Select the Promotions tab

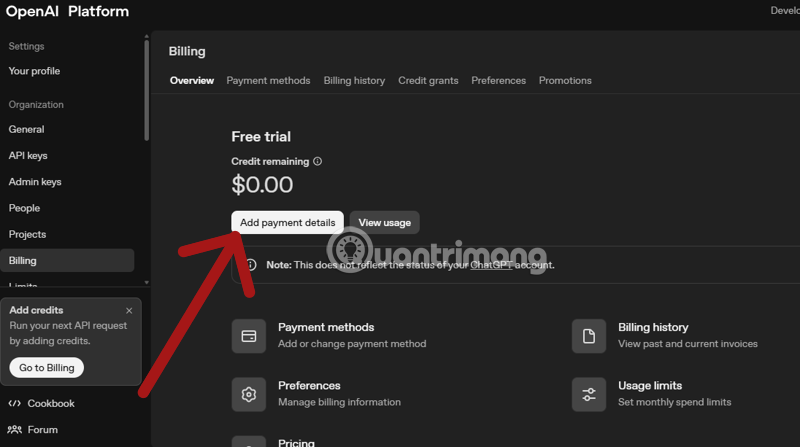(x=565, y=81)
